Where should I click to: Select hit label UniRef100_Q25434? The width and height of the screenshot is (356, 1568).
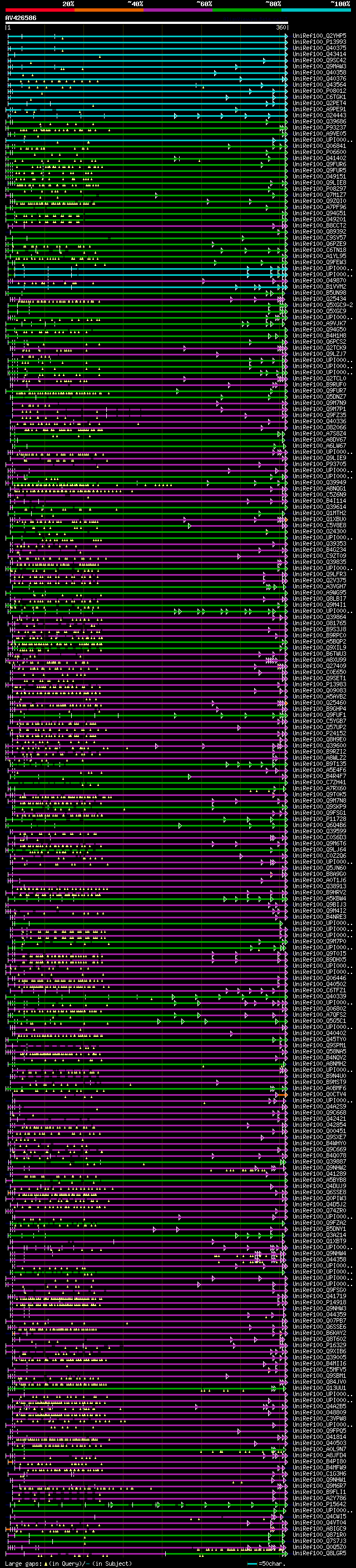[x=319, y=299]
